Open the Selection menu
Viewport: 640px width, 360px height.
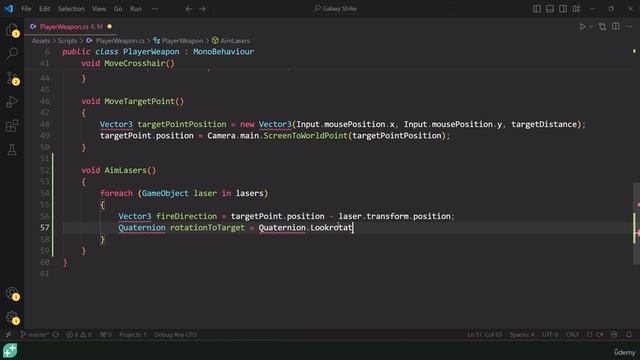71,9
